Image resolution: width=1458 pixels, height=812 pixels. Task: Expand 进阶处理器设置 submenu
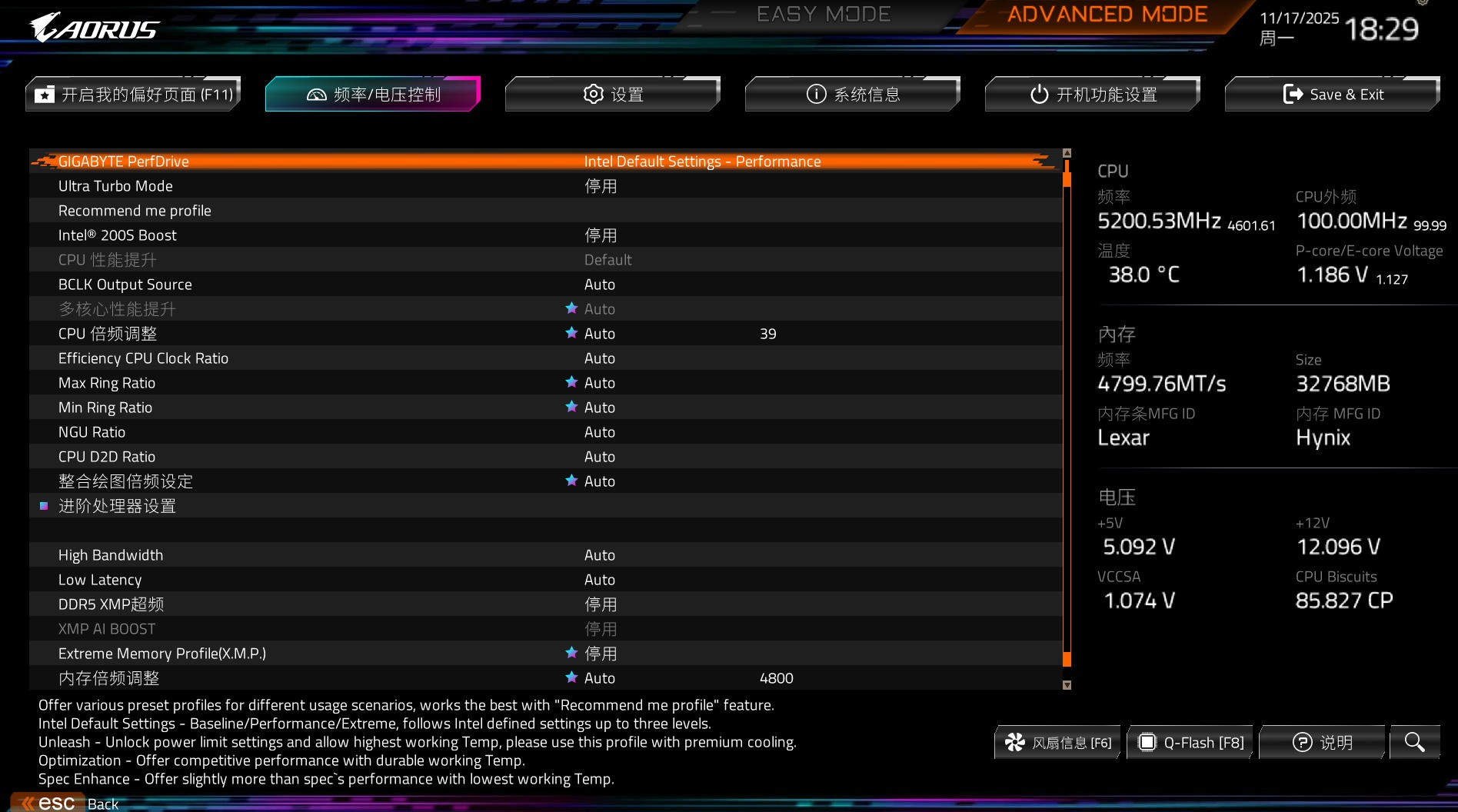pyautogui.click(x=116, y=506)
